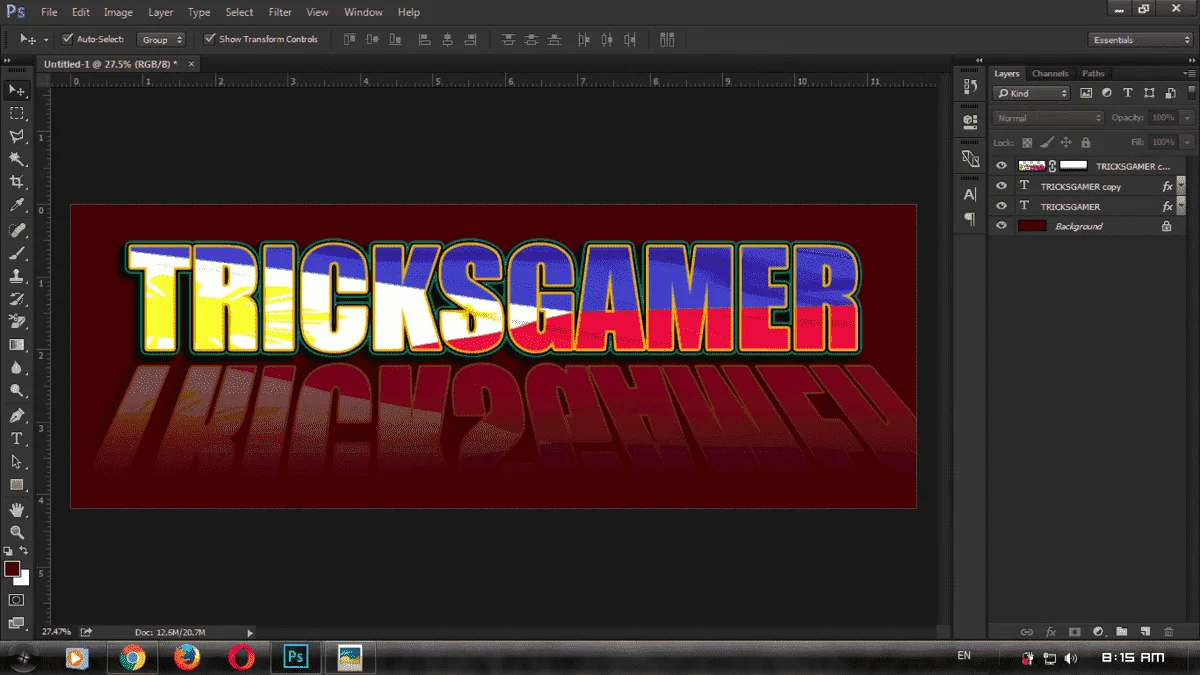Select the Dodge tool
This screenshot has width=1200, height=675.
[x=17, y=391]
